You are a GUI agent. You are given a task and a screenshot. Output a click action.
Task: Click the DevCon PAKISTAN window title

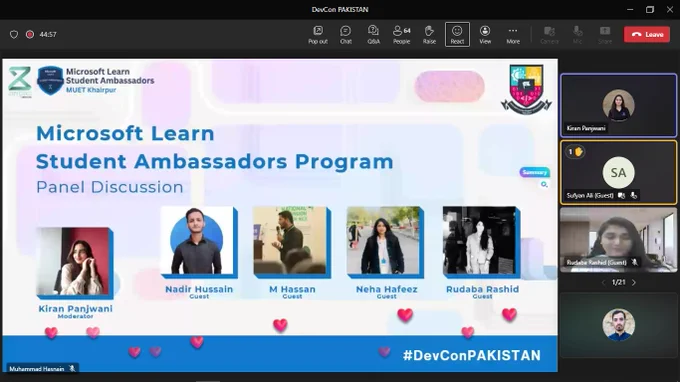click(340, 10)
